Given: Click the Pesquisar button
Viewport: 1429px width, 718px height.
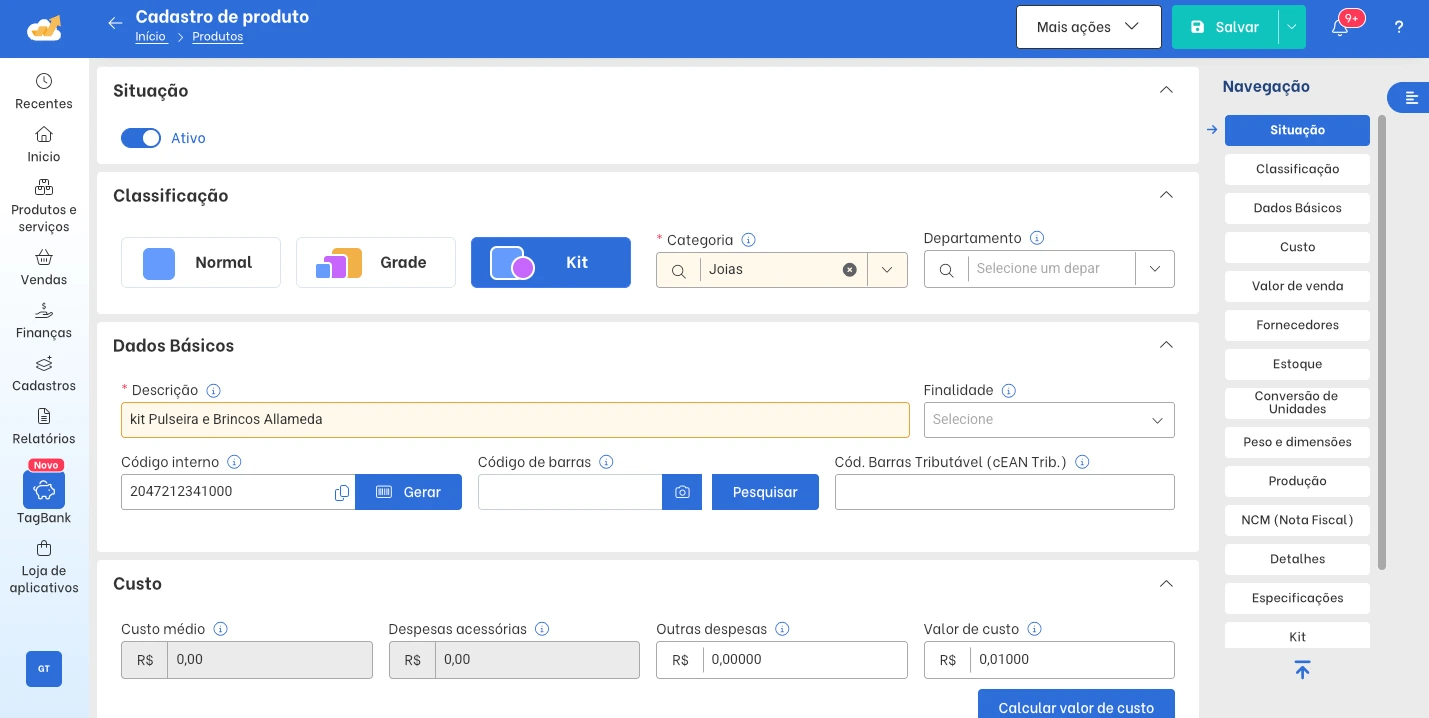Looking at the screenshot, I should 765,492.
